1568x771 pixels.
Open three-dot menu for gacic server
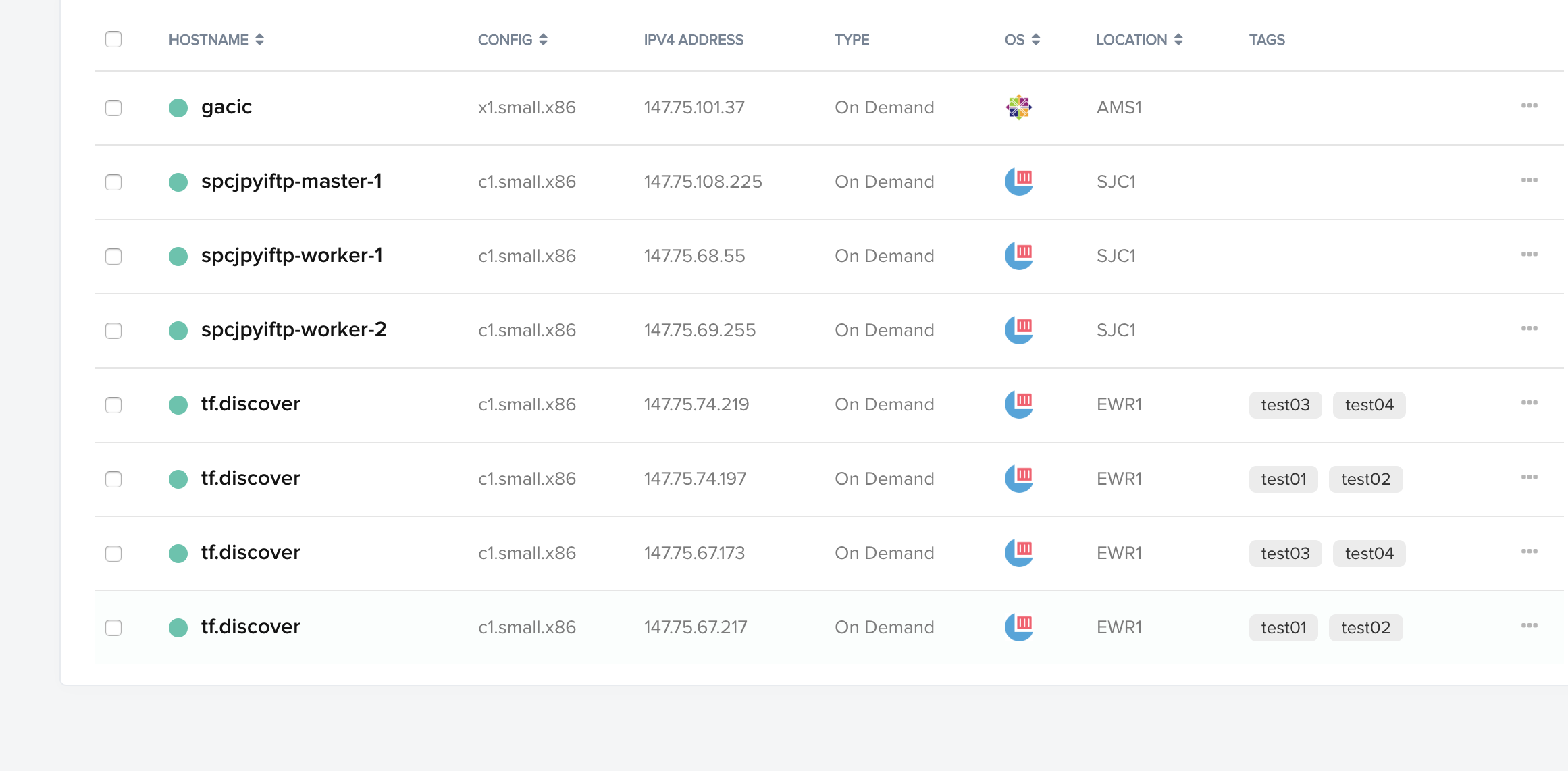(x=1529, y=106)
